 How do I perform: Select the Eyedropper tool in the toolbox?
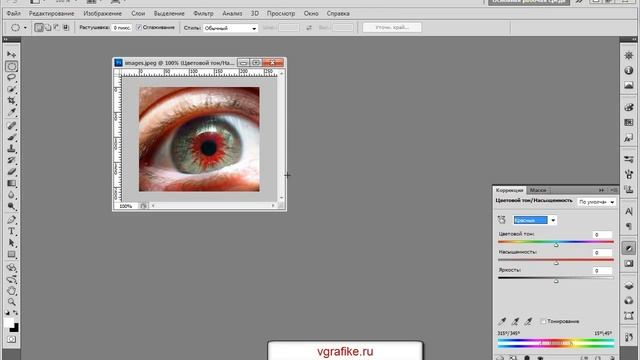click(11, 112)
